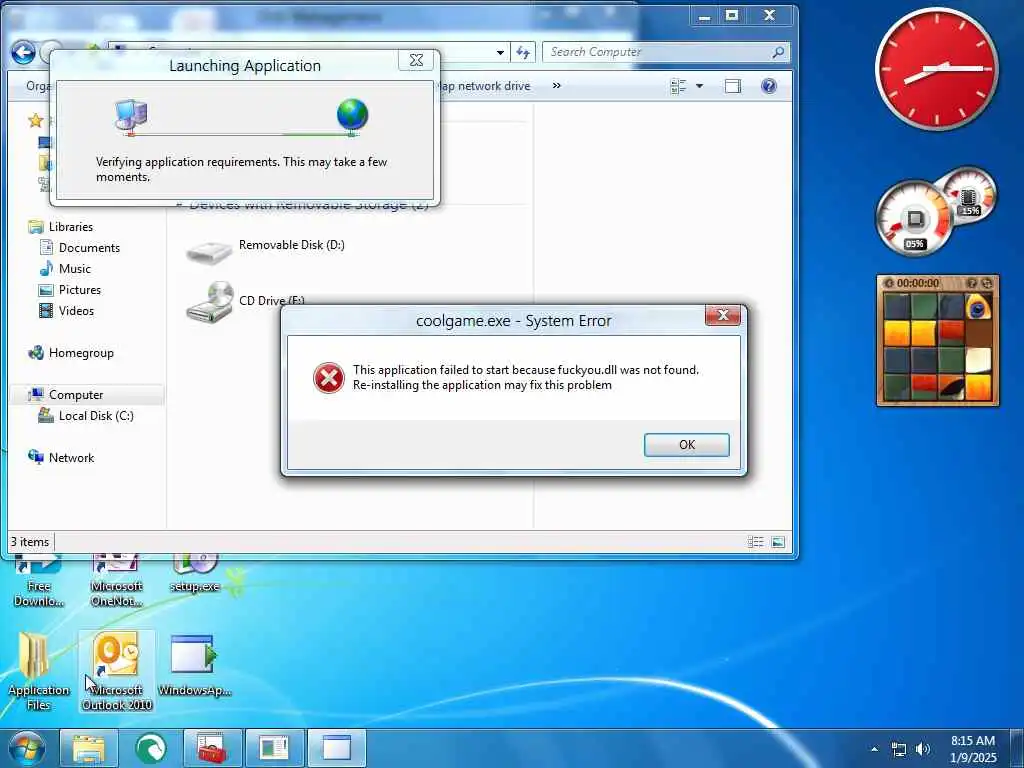Viewport: 1024px width, 768px height.
Task: Click the green swirl taskbar icon
Action: 150,748
